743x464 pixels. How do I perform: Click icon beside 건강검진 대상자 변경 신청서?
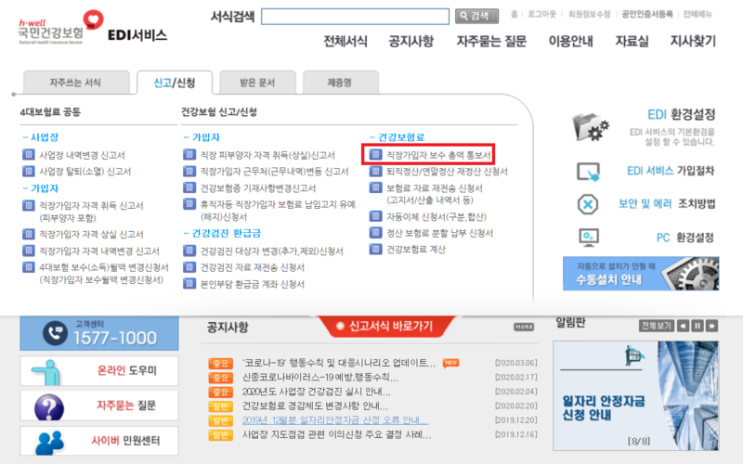point(190,250)
